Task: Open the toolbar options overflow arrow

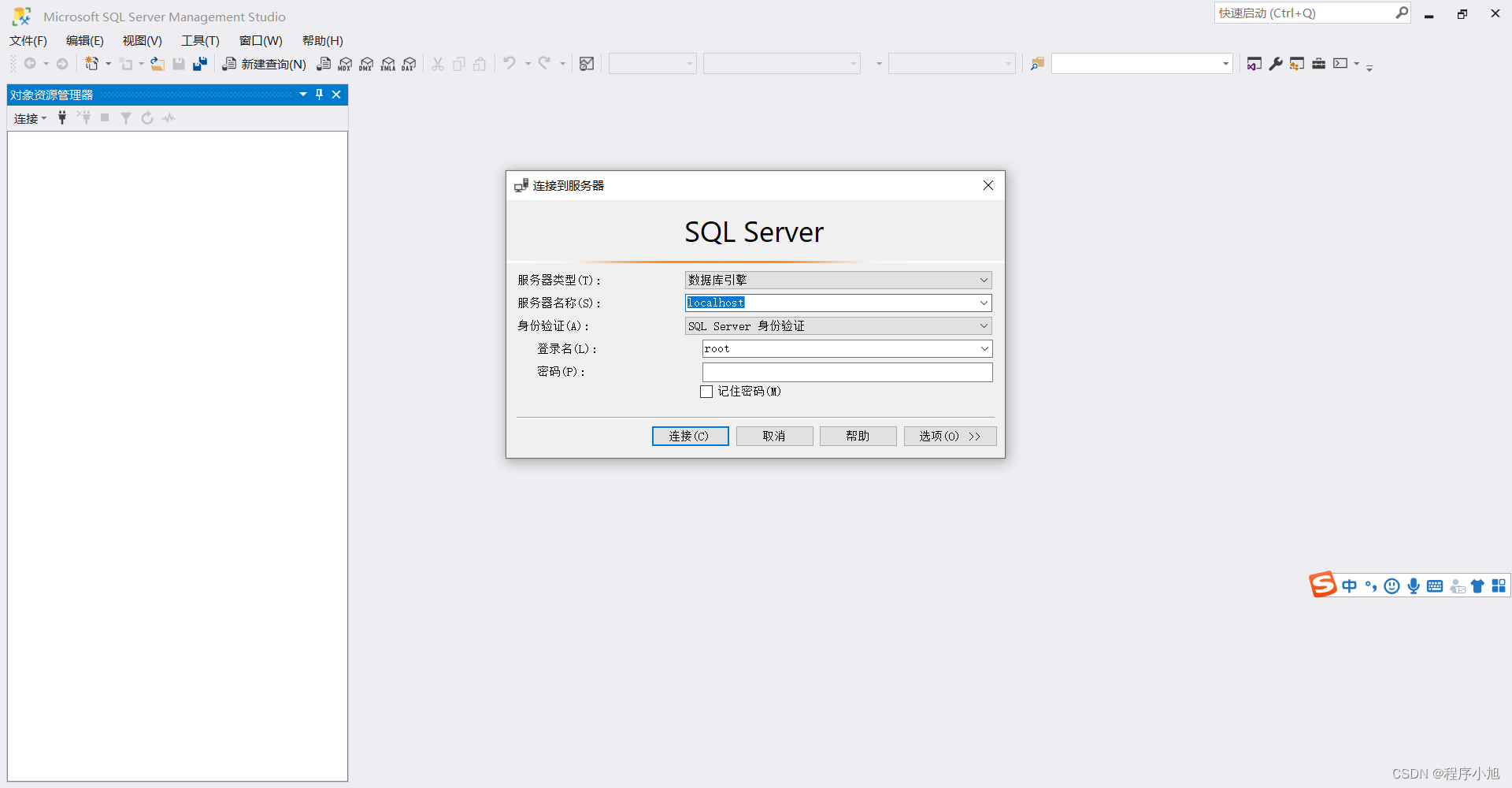Action: pos(1369,68)
